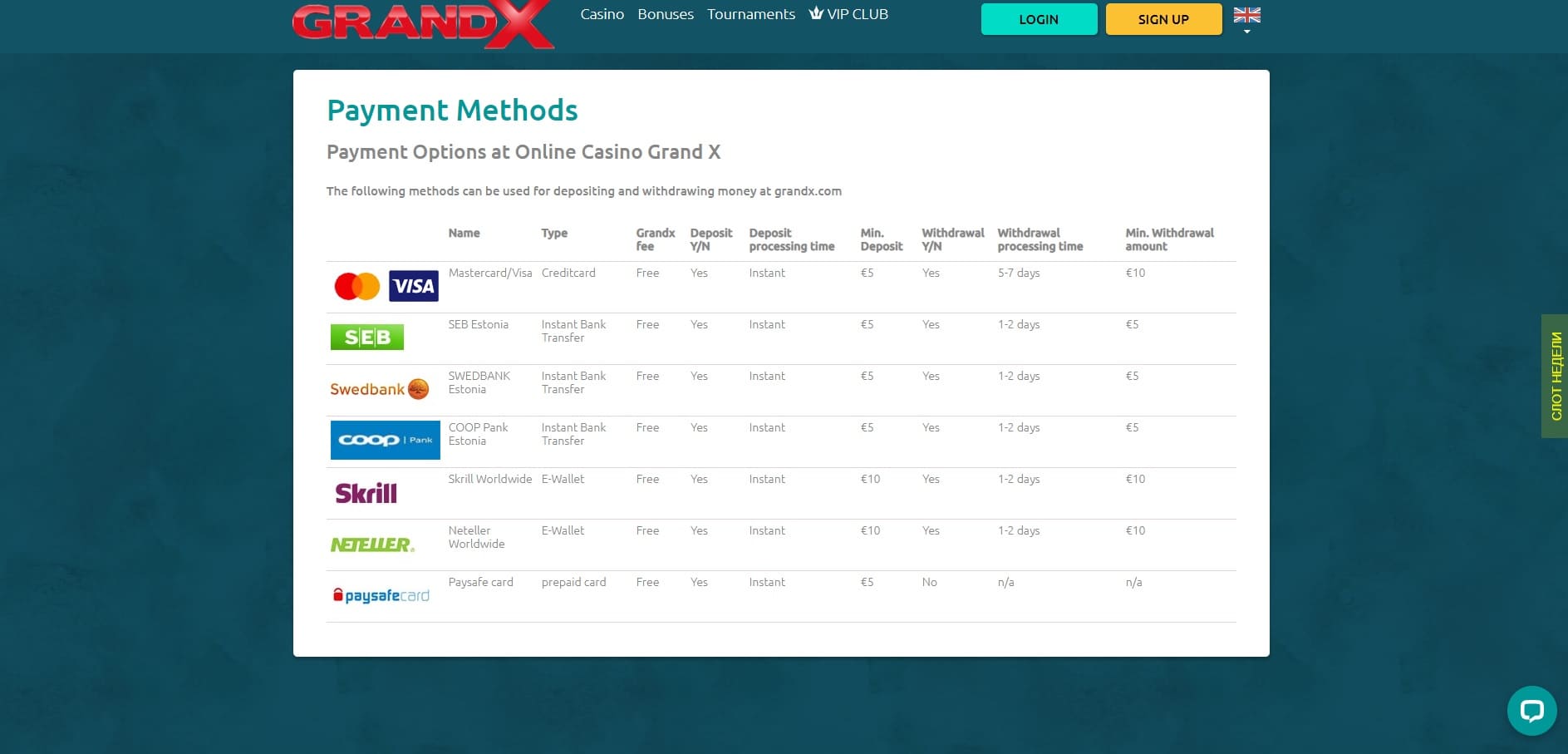Click the 'Skrill Worldwide' name cell

click(490, 479)
